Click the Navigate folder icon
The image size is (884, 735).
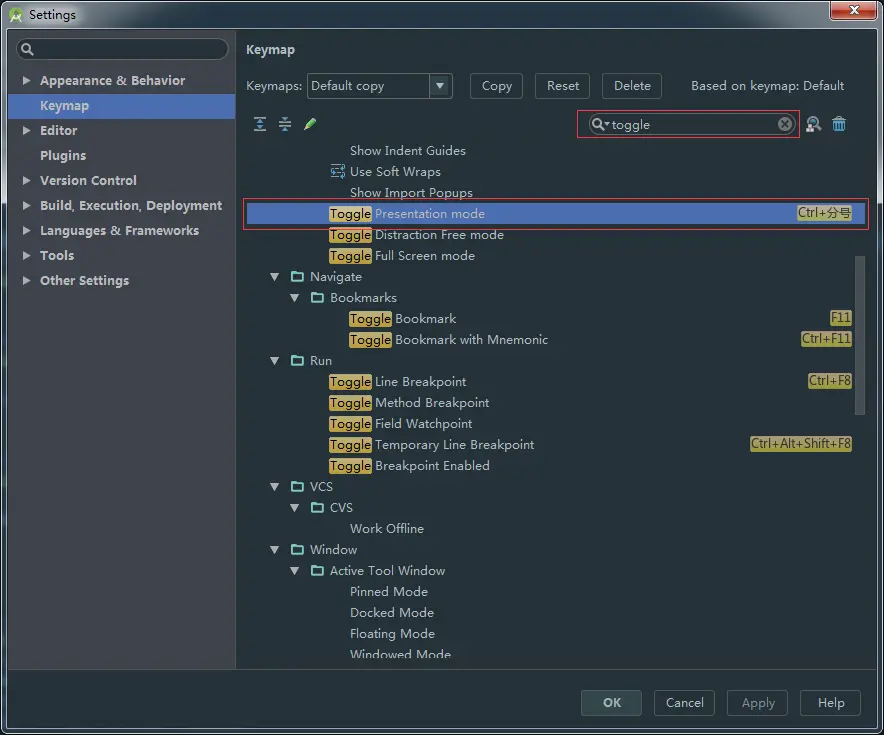(297, 276)
